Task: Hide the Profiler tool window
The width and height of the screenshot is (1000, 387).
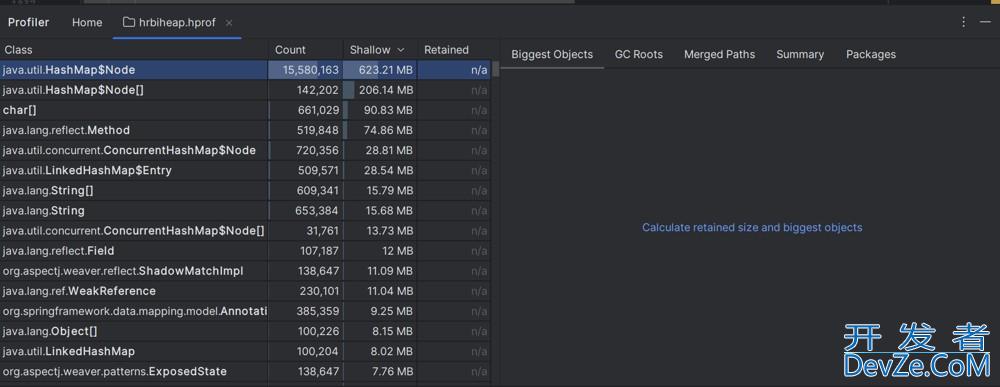Action: 985,22
